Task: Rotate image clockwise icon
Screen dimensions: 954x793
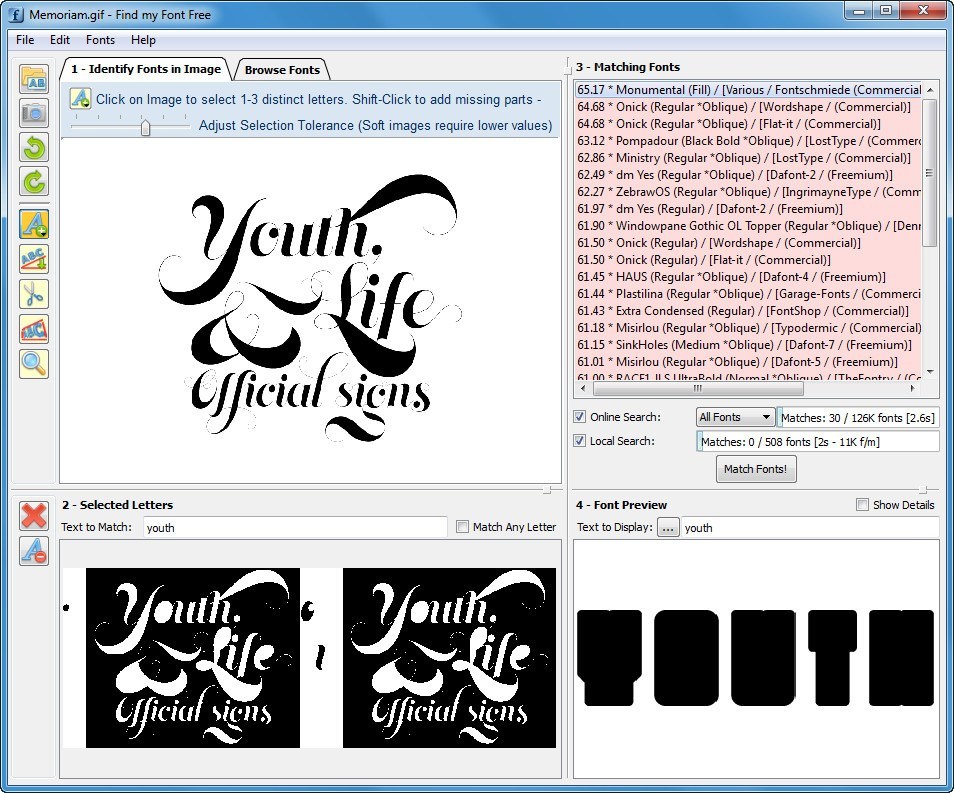Action: [34, 181]
